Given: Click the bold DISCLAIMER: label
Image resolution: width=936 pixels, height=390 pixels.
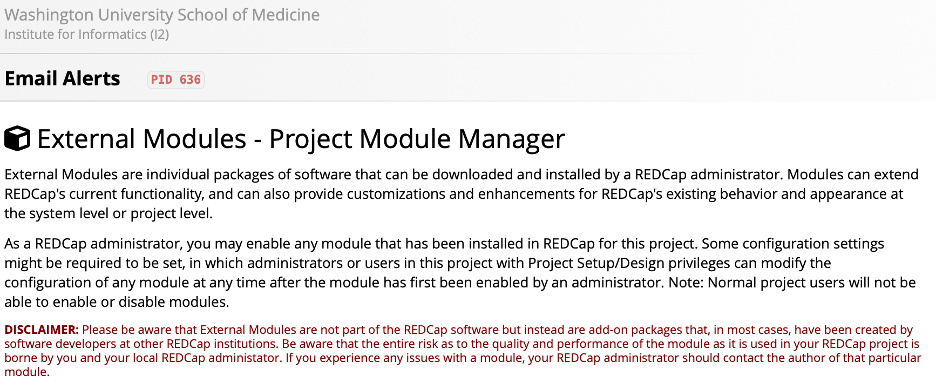Looking at the screenshot, I should [41, 330].
